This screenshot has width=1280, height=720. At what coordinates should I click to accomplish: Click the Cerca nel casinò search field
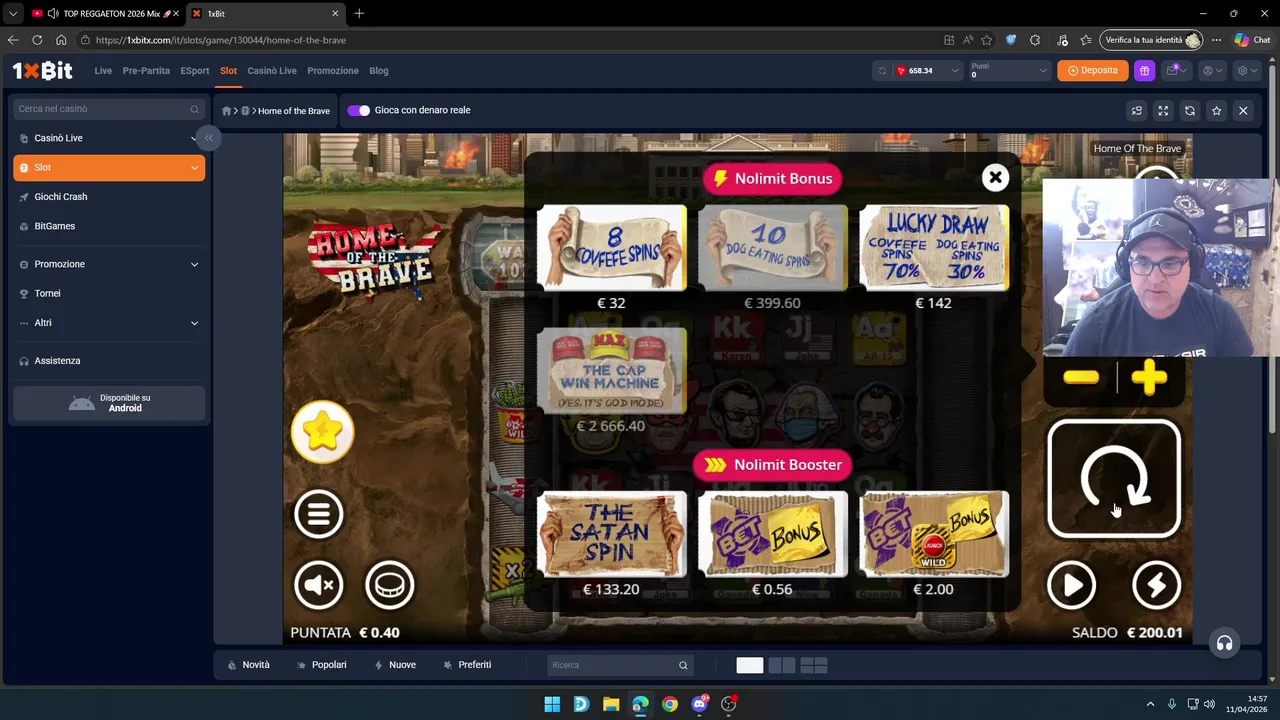pos(109,109)
